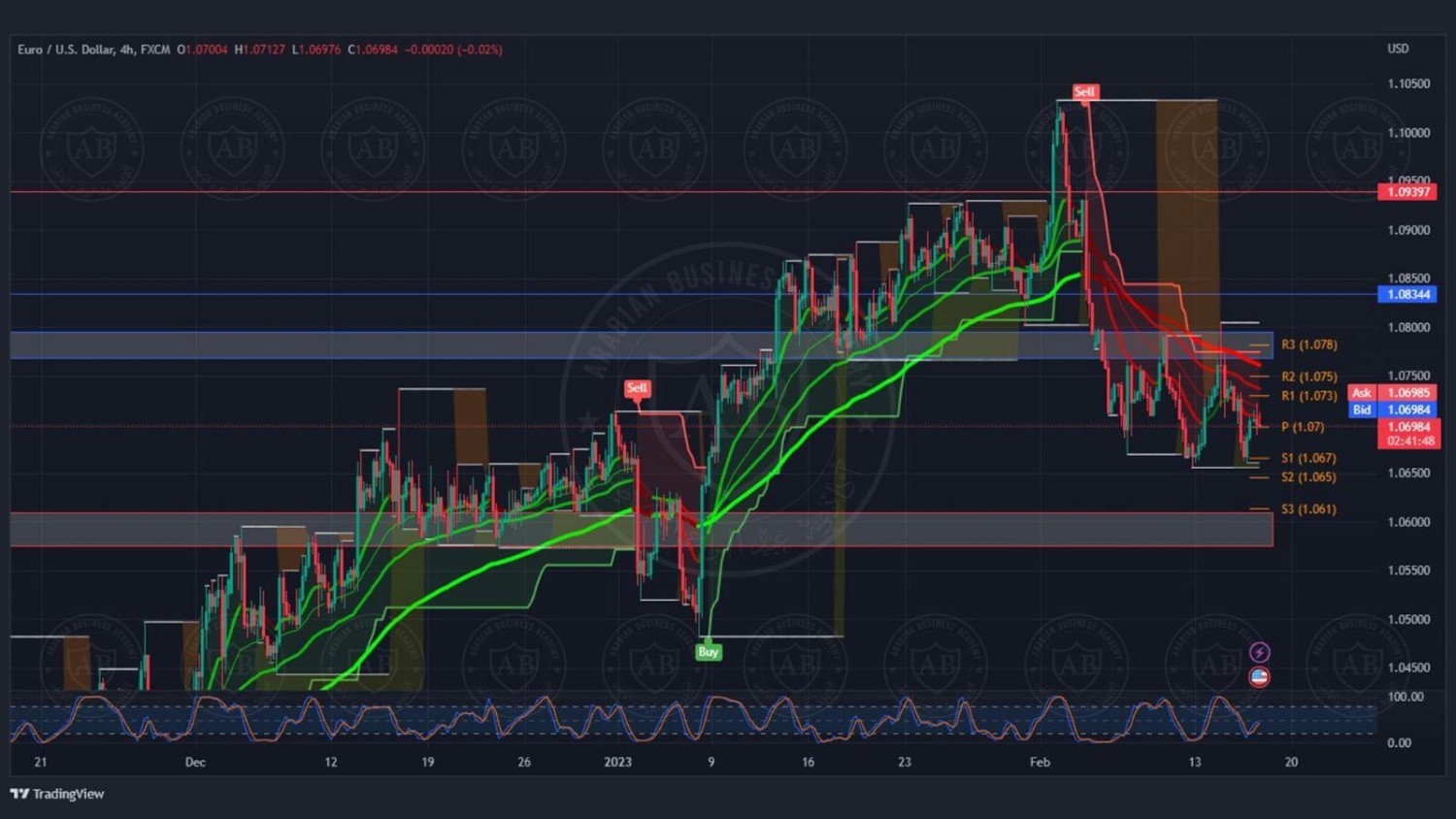Click the S2 (1.065) pivot label

click(x=1308, y=477)
